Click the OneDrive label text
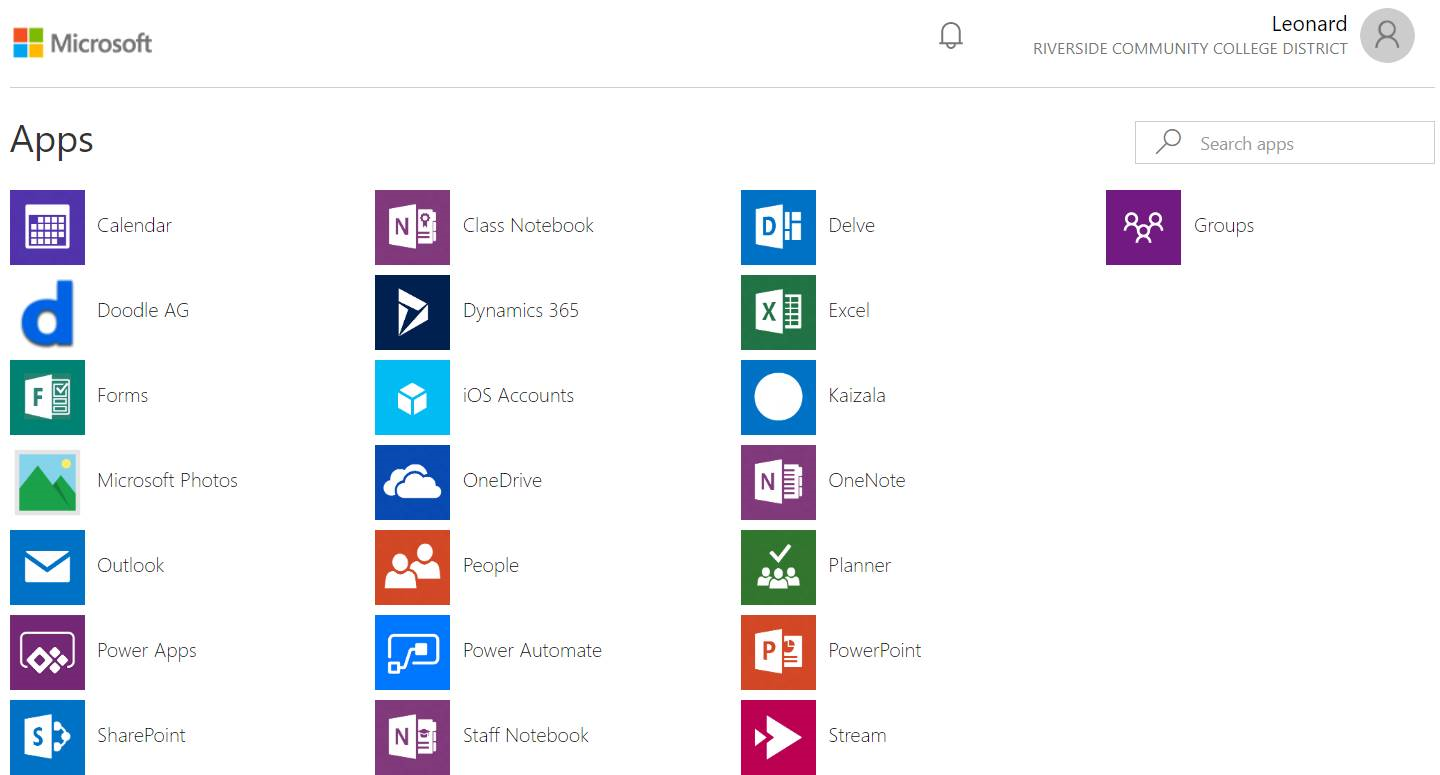The width and height of the screenshot is (1440, 775). (x=502, y=480)
